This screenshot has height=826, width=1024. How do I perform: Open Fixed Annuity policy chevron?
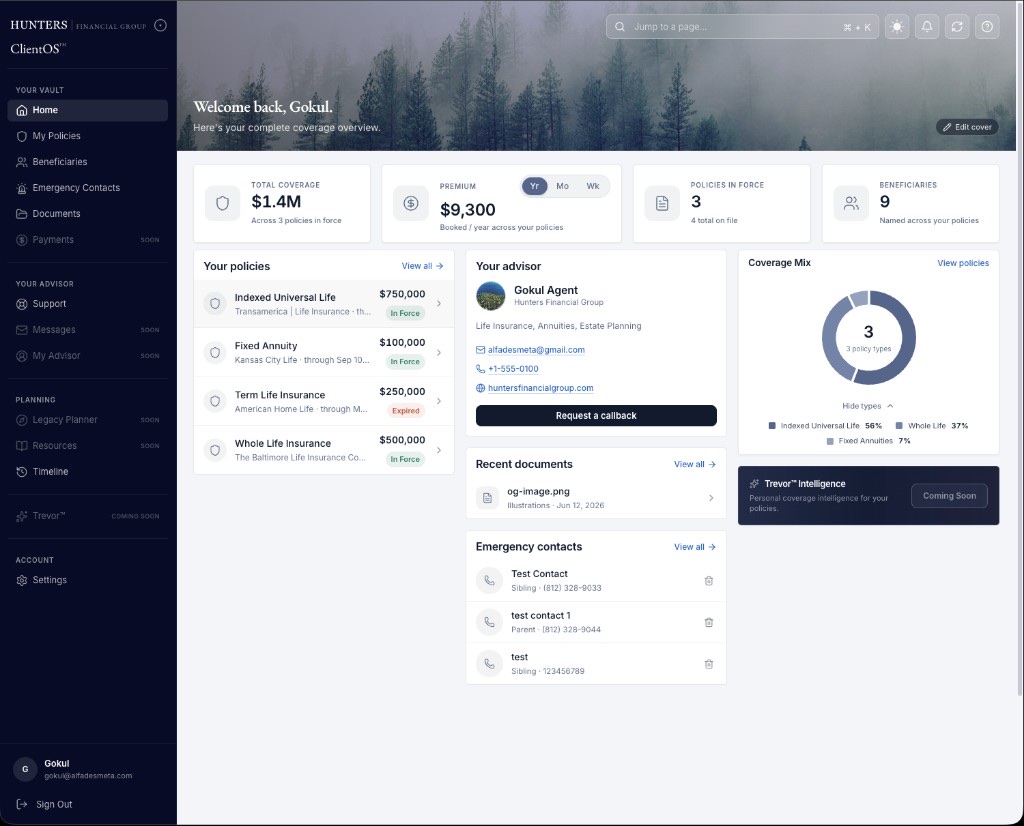pos(439,353)
